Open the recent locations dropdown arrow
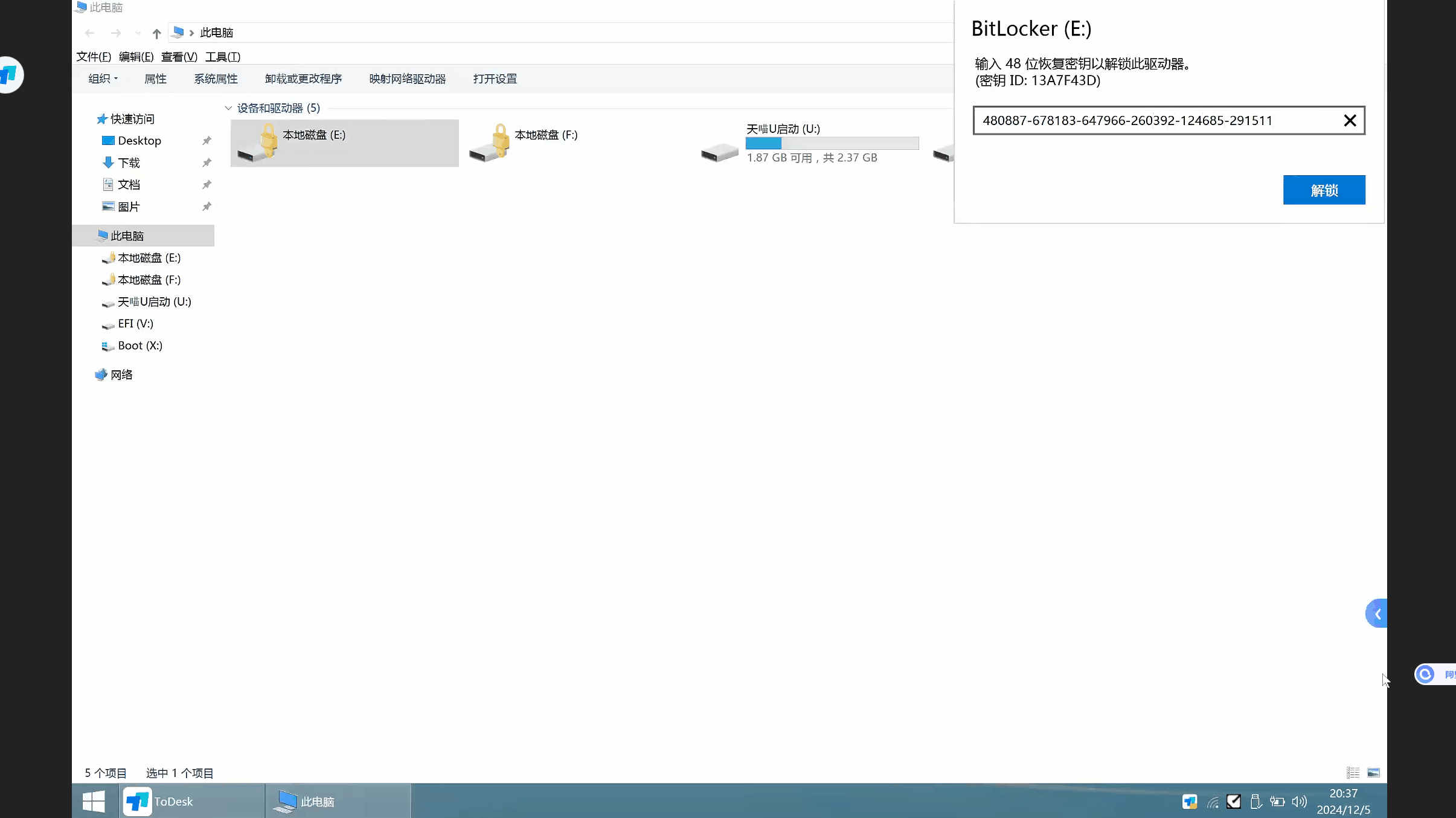The height and width of the screenshot is (818, 1456). click(x=138, y=33)
